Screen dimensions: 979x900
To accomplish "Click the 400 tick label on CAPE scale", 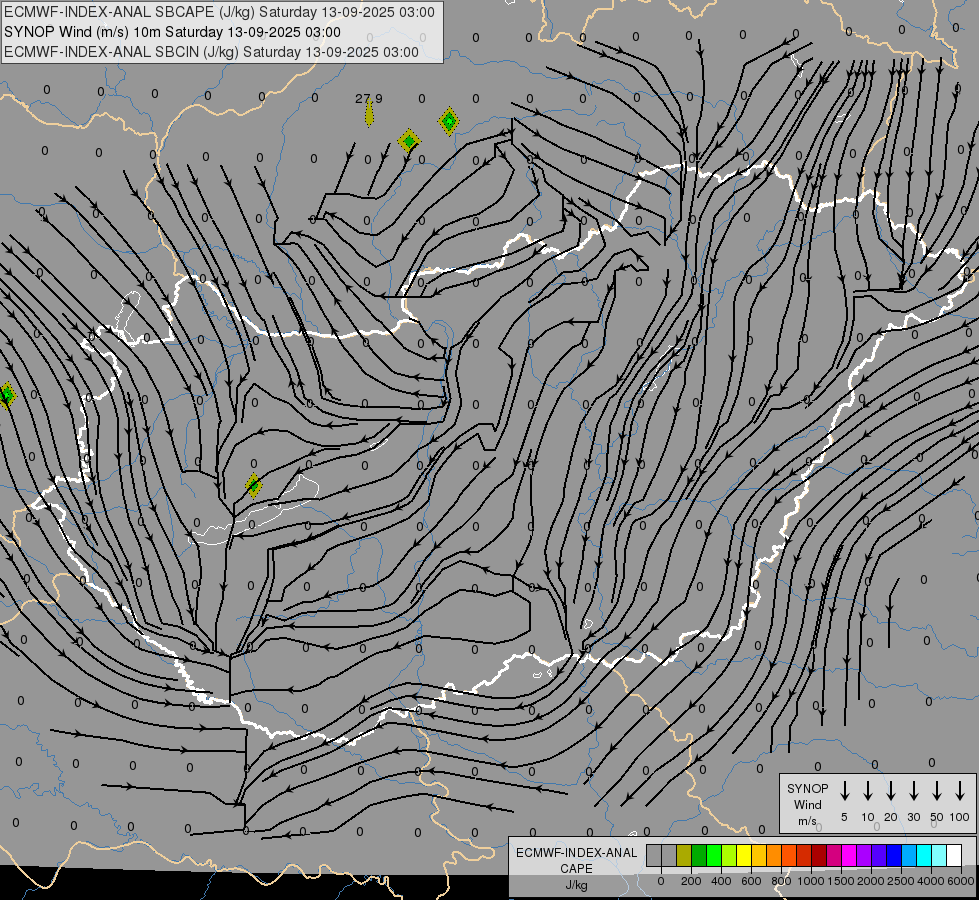I will [x=721, y=881].
